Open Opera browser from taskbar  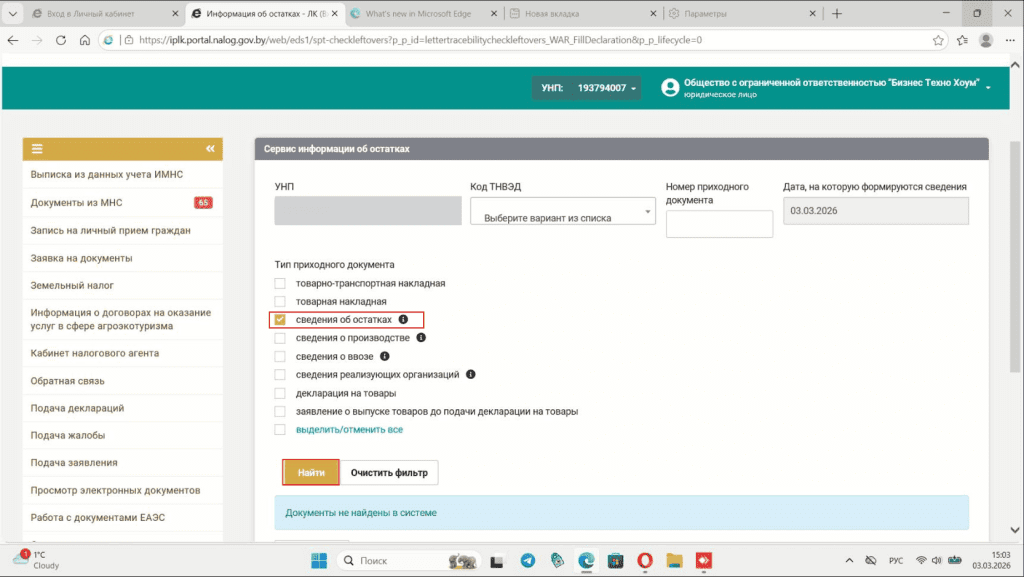[x=645, y=561]
